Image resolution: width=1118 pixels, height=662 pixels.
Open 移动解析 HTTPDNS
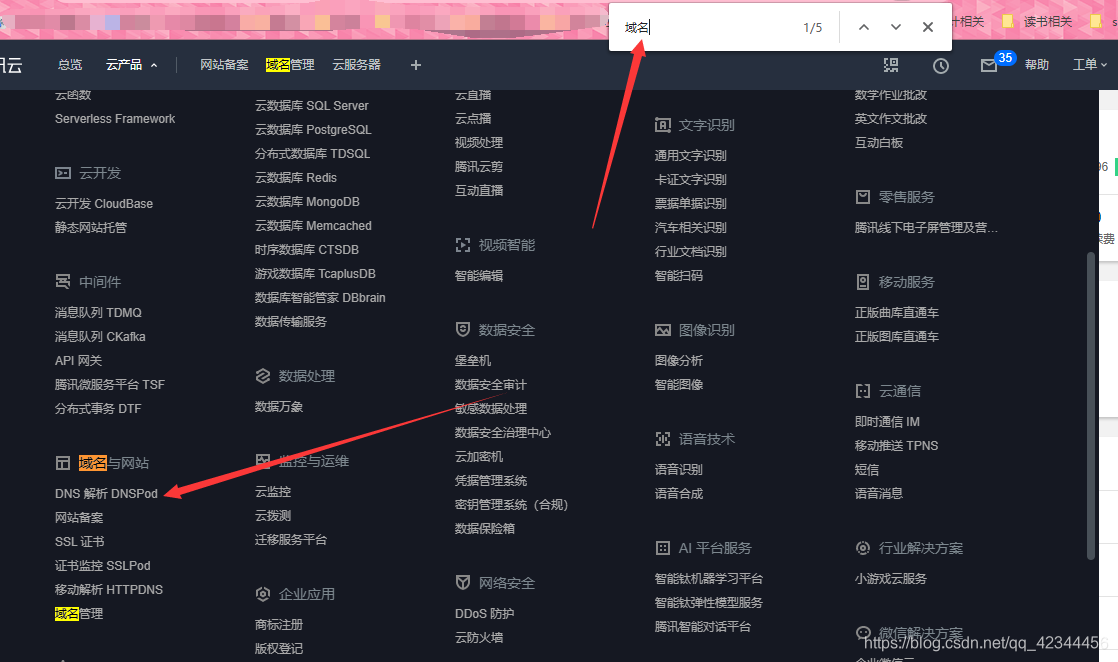point(109,590)
